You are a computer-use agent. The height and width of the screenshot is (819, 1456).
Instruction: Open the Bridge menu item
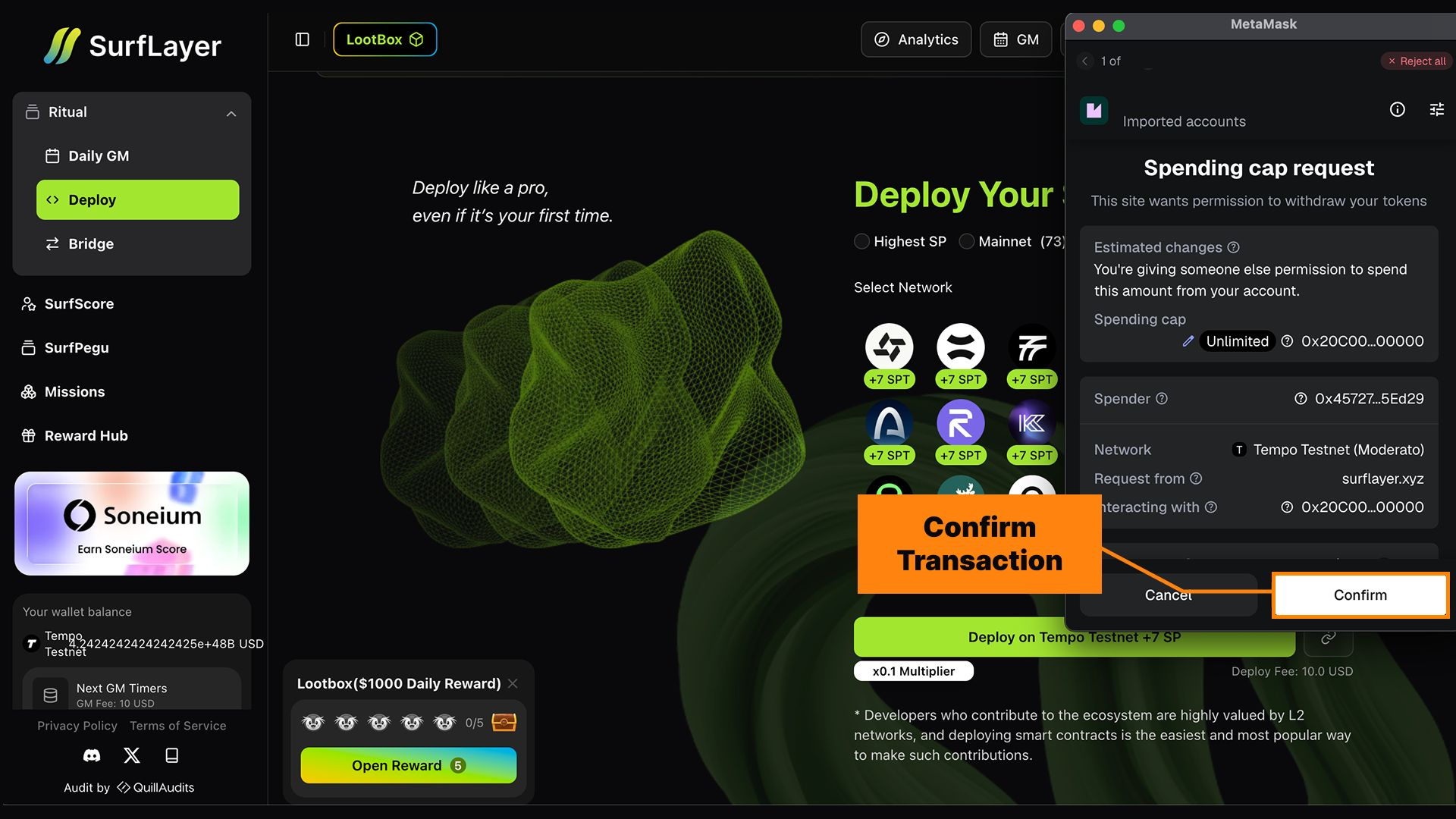click(91, 244)
